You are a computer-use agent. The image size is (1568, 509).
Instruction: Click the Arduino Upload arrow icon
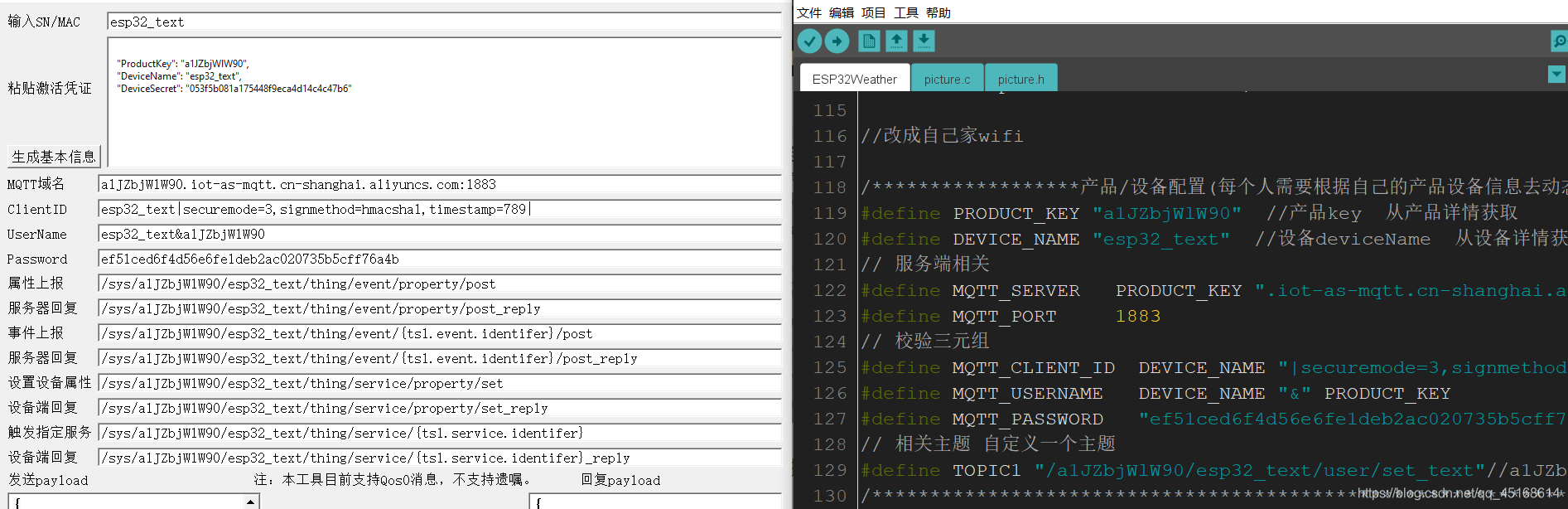tap(837, 41)
